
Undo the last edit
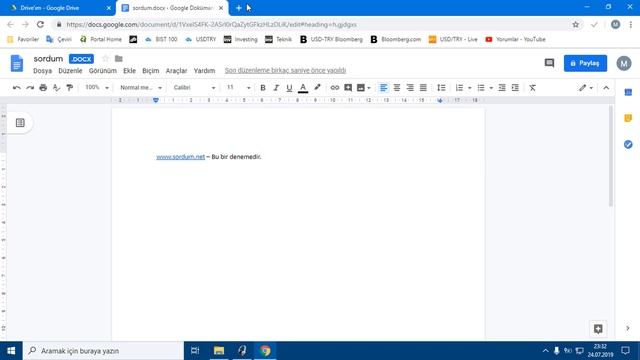click(17, 88)
